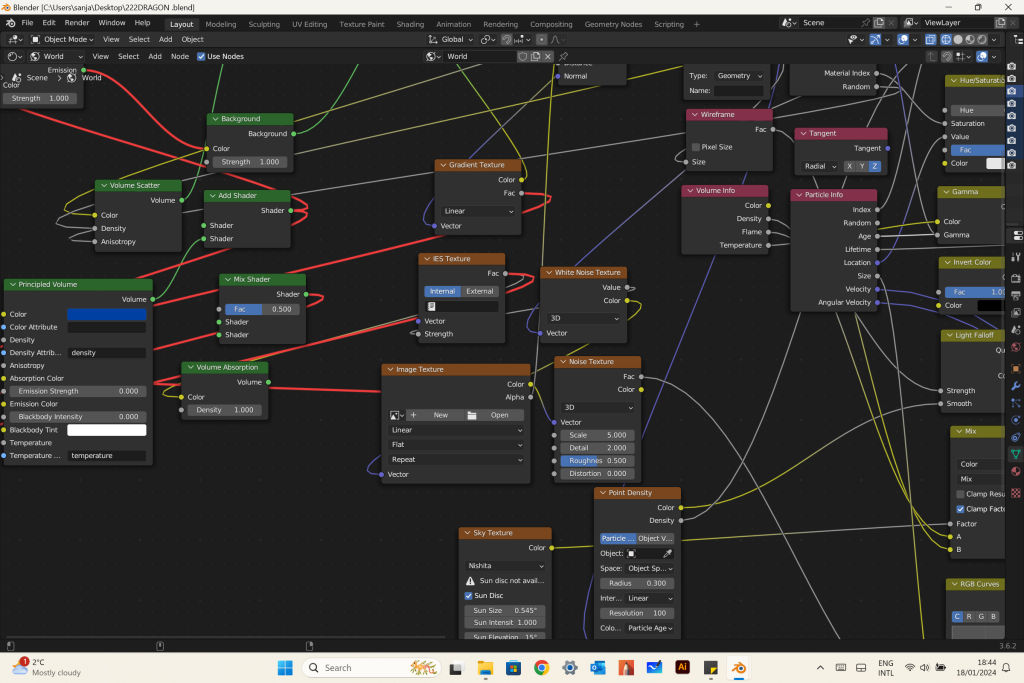This screenshot has height=683, width=1024.
Task: Launch Google Chrome from the taskbar
Action: [x=541, y=667]
